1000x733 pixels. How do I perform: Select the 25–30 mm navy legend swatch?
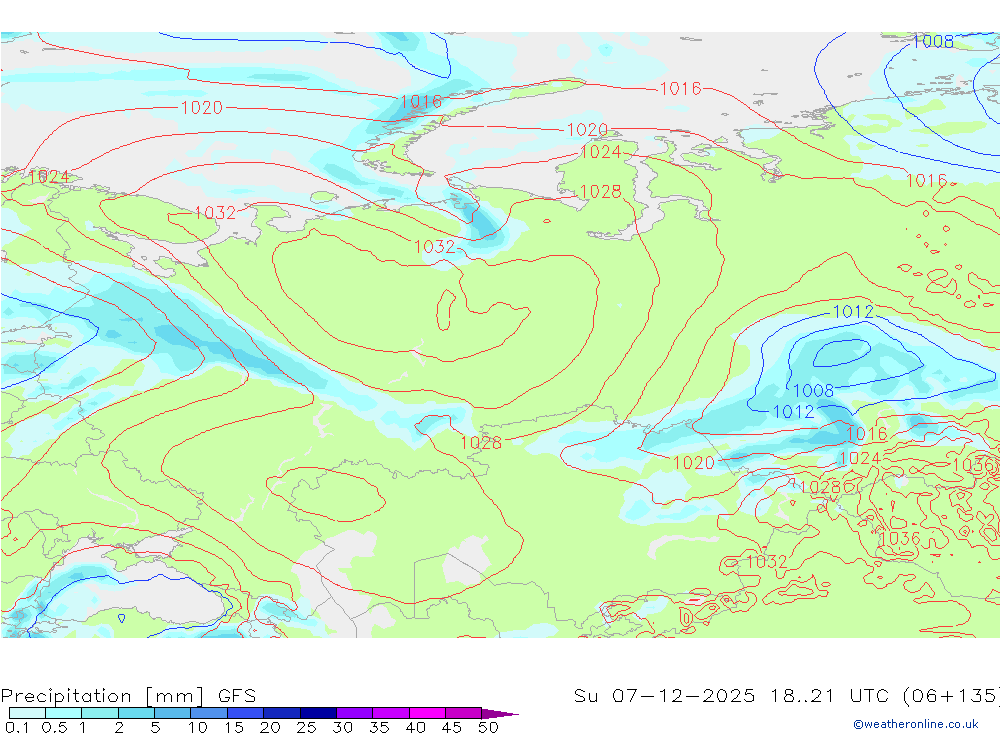318,713
